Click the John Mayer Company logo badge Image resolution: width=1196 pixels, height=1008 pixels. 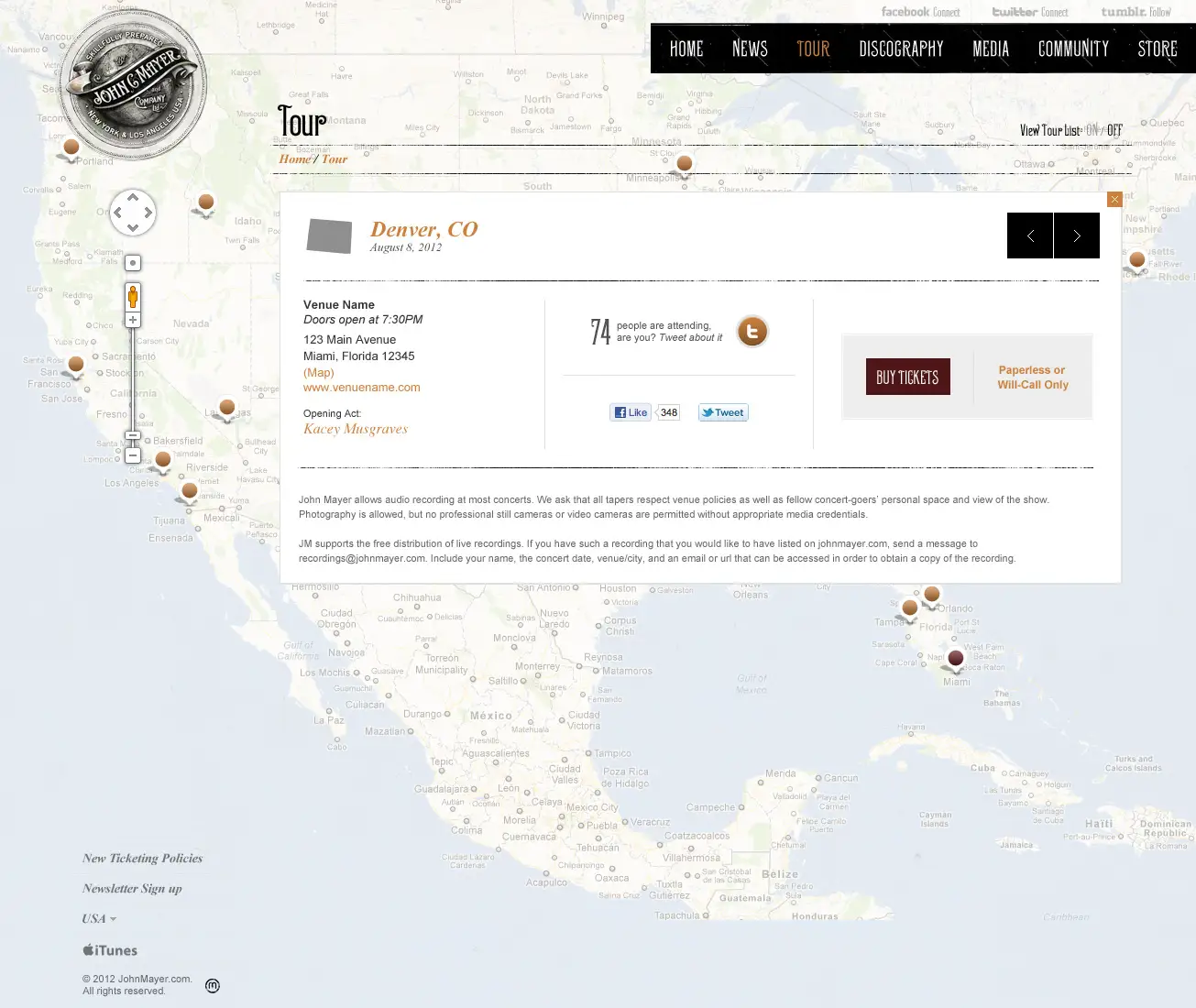click(134, 85)
